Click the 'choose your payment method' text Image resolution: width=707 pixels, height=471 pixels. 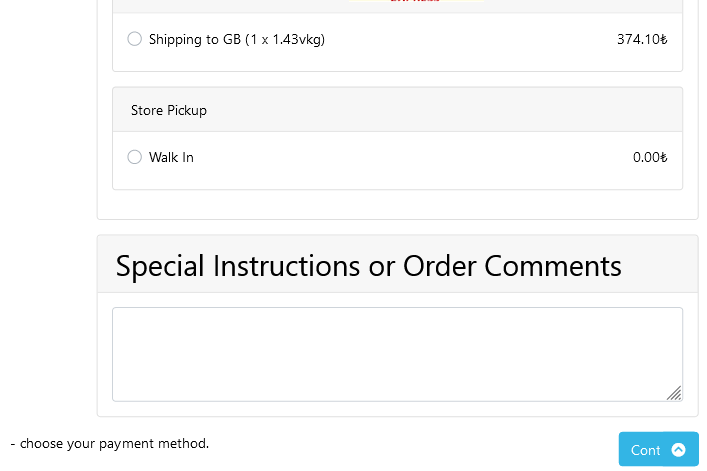(x=114, y=444)
